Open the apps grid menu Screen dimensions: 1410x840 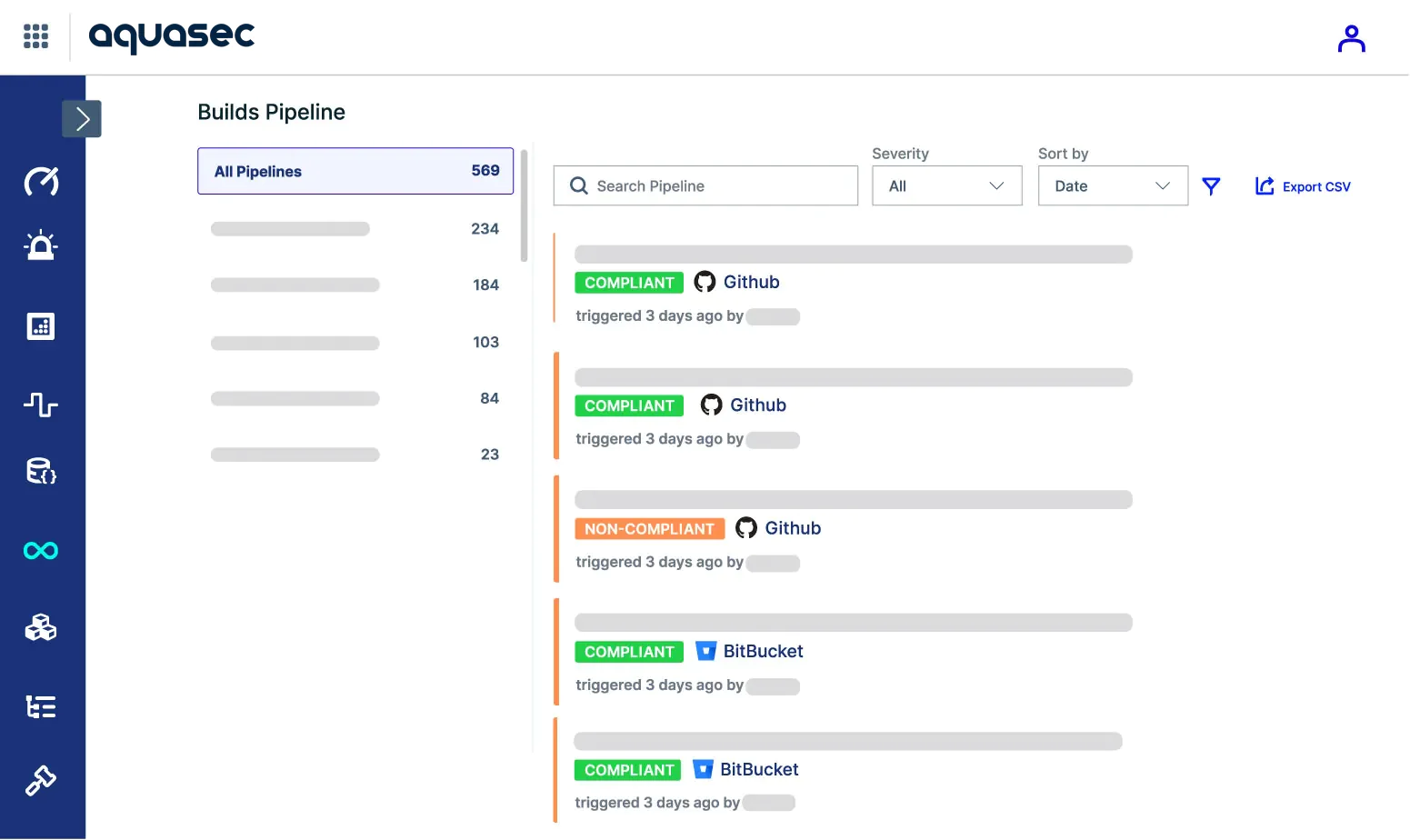(x=35, y=36)
